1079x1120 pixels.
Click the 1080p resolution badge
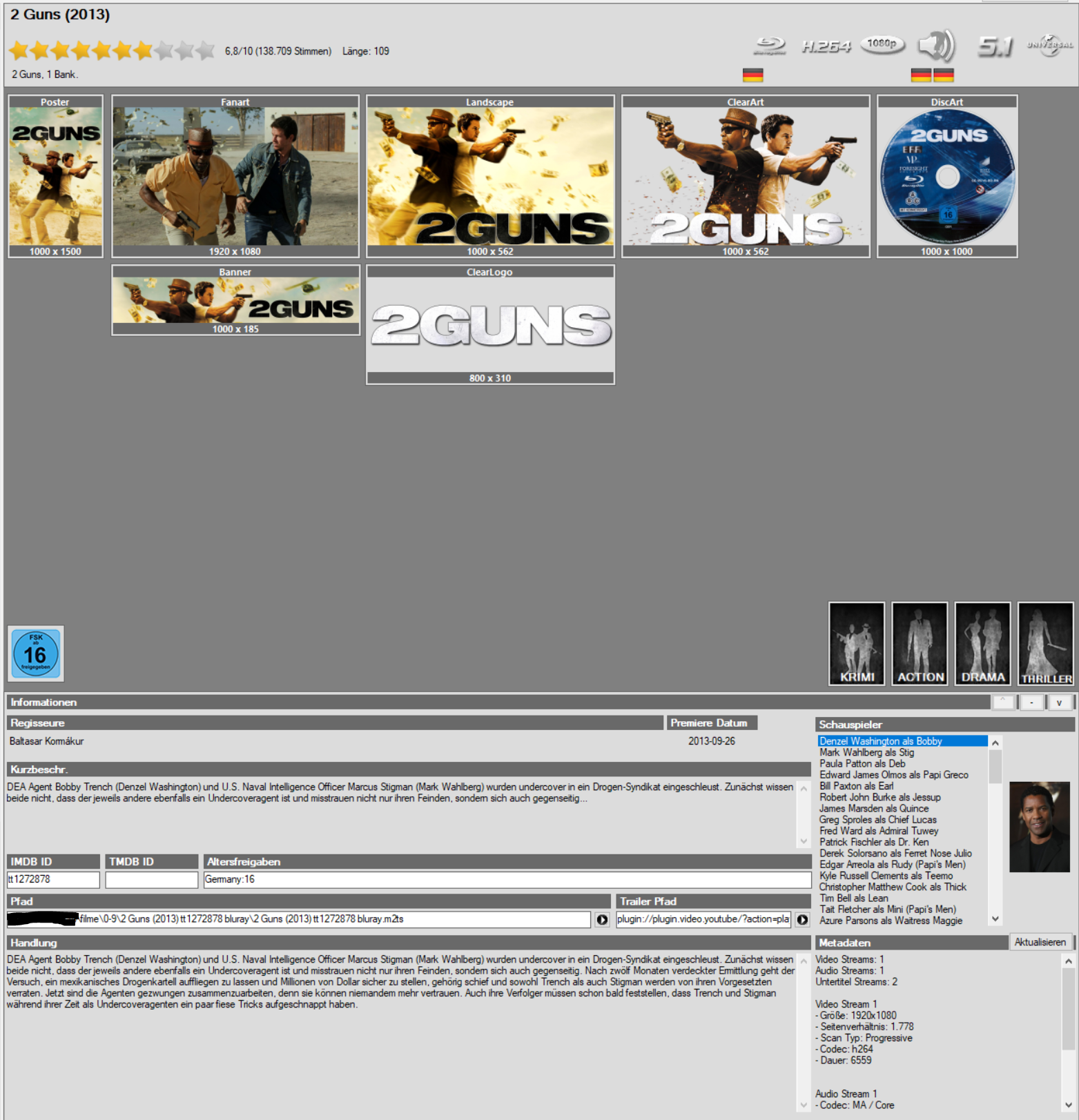click(882, 45)
